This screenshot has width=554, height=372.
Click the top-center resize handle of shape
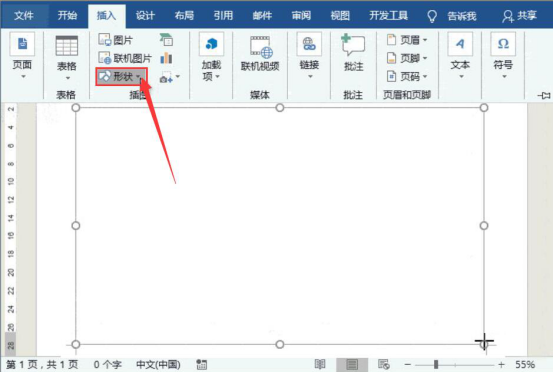(280, 108)
